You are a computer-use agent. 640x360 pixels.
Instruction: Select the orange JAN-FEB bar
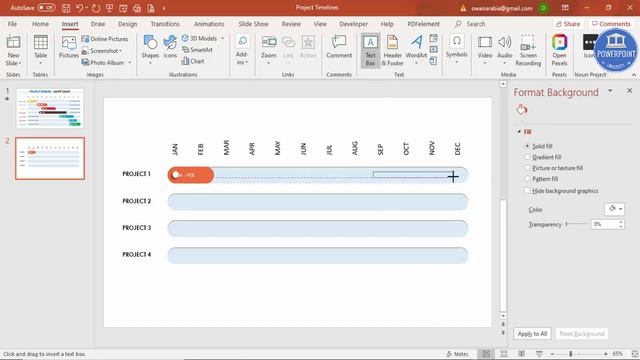(191, 175)
